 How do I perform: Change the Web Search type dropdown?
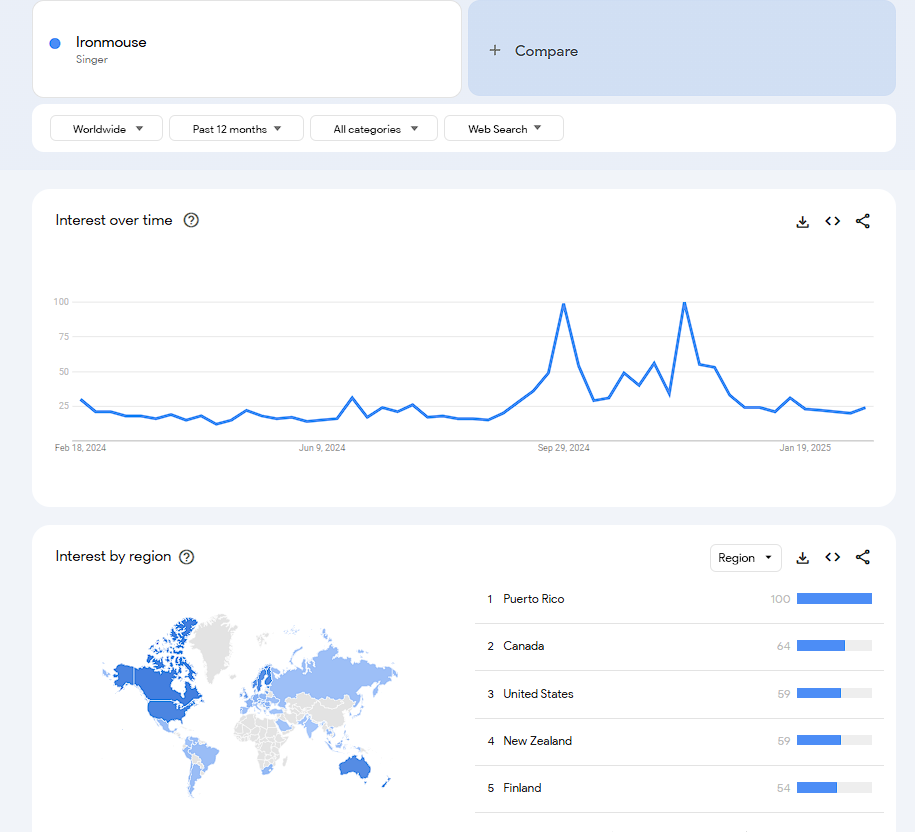click(x=503, y=129)
